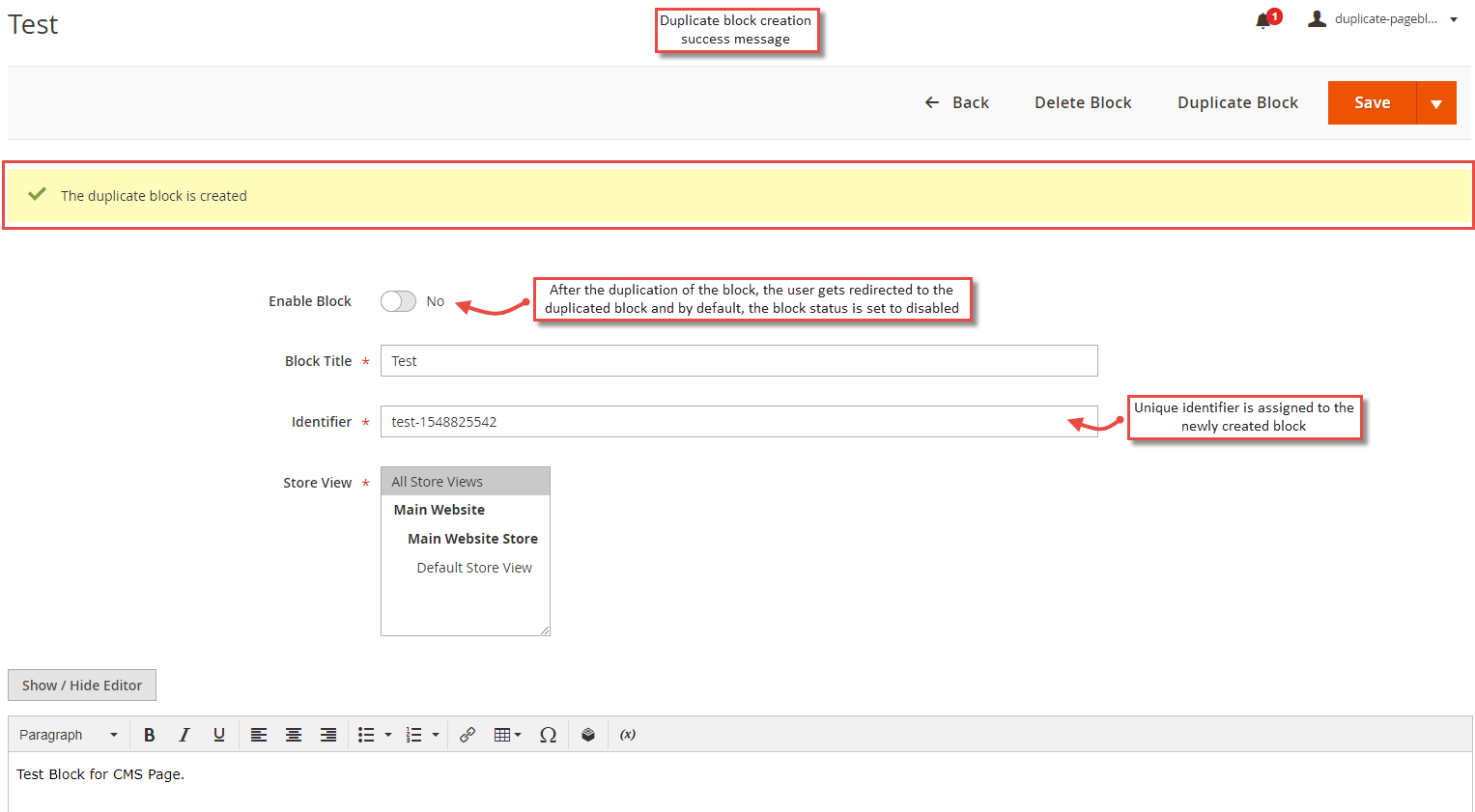
Task: Click Show / Hide Editor
Action: coord(81,685)
